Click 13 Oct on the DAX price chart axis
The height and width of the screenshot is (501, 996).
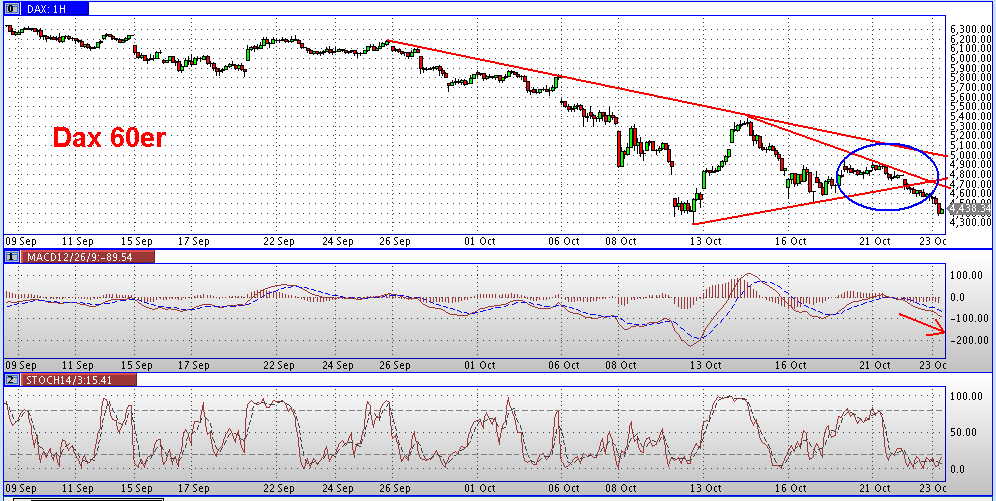[x=706, y=241]
